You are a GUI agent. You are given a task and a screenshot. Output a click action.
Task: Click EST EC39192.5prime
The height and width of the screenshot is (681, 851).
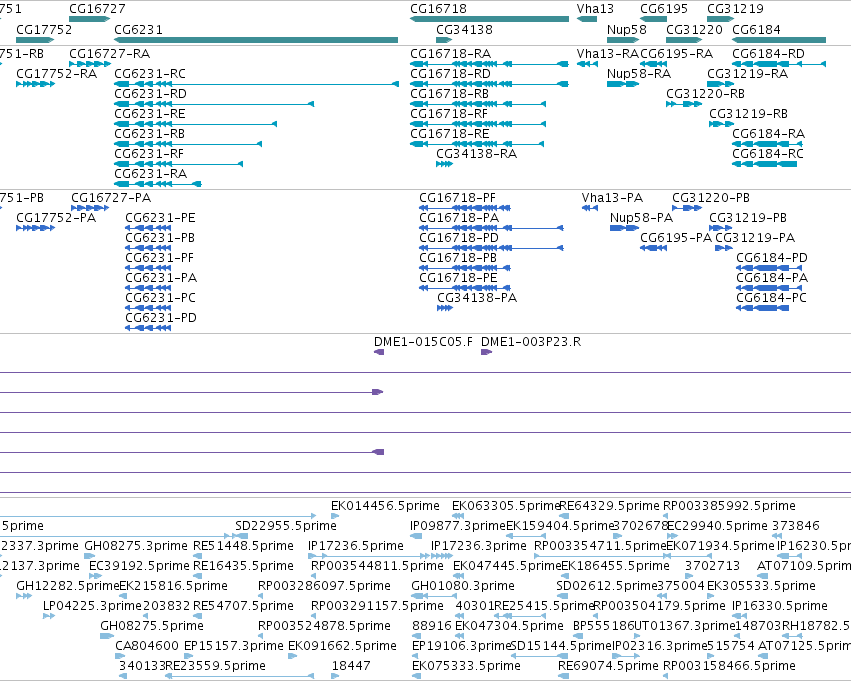pyautogui.click(x=96, y=576)
